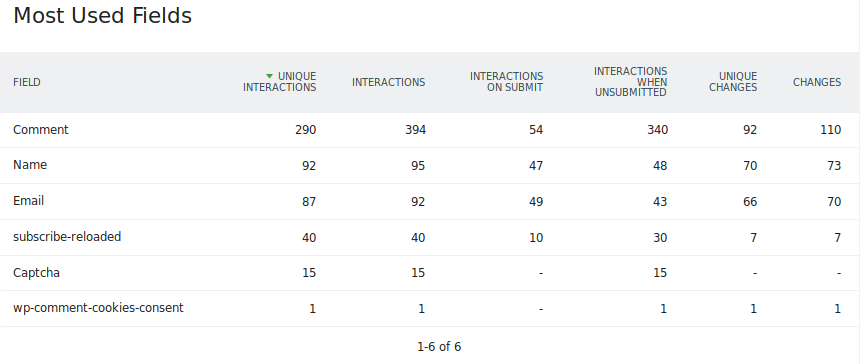The image size is (860, 364).
Task: Click the green sort arrow icon
Action: click(x=269, y=76)
